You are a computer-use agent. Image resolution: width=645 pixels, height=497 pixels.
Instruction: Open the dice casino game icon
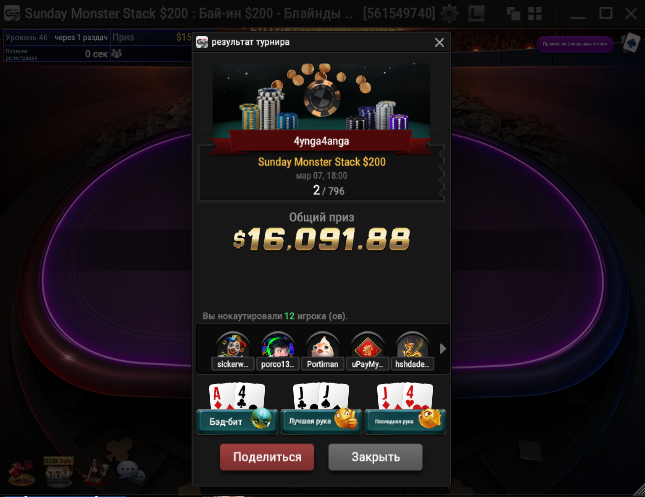[x=21, y=472]
